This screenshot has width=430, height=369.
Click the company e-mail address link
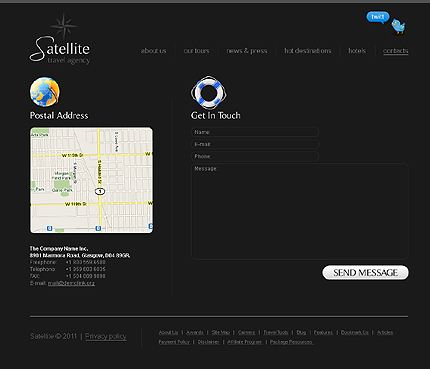[x=71, y=283]
